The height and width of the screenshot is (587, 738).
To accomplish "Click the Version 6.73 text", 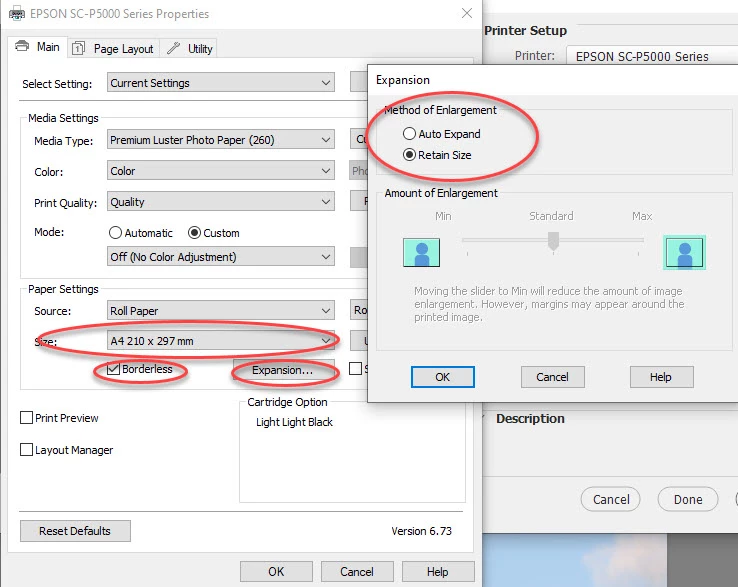I will pyautogui.click(x=421, y=531).
